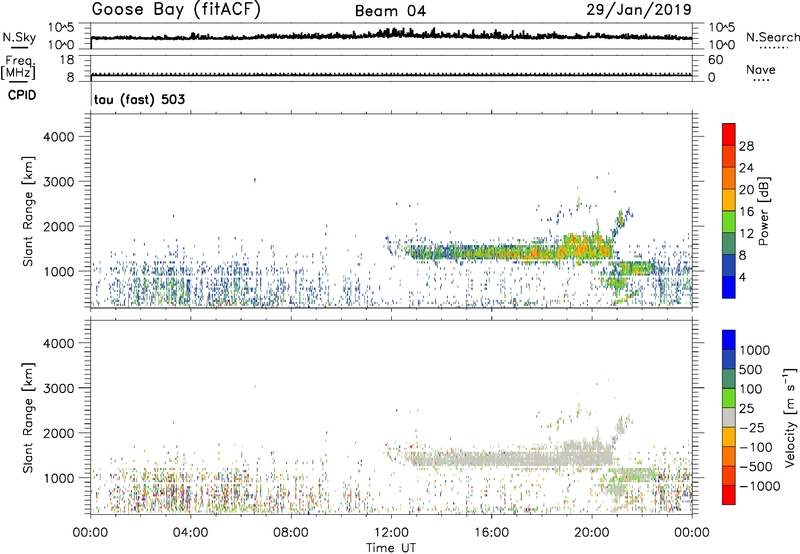Click the 'Freq. [MHz]' axis label
Viewport: 800px width, 554px height.
click(x=18, y=68)
